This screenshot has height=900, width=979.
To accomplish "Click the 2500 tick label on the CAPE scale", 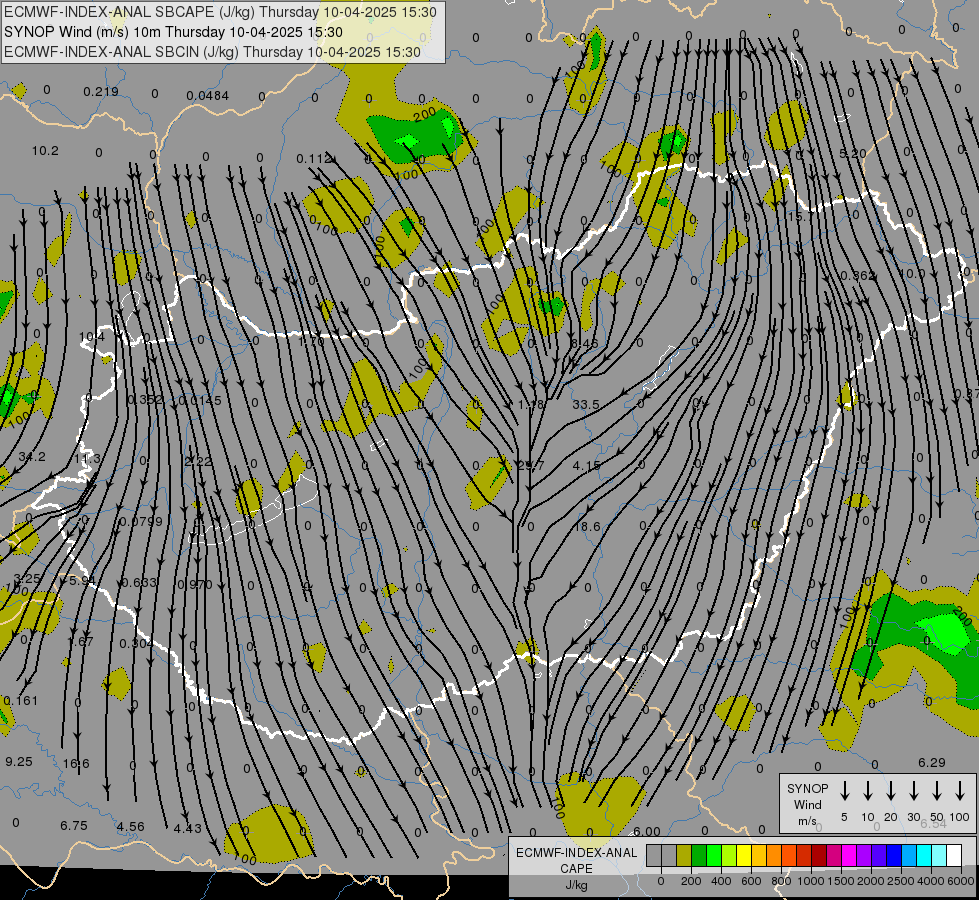I will pos(901,881).
